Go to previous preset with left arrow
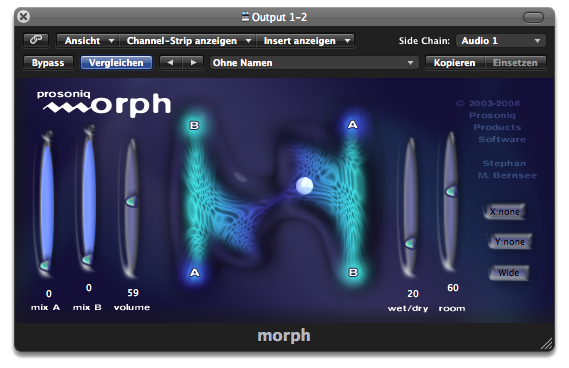This screenshot has width=569, height=368. [x=170, y=63]
